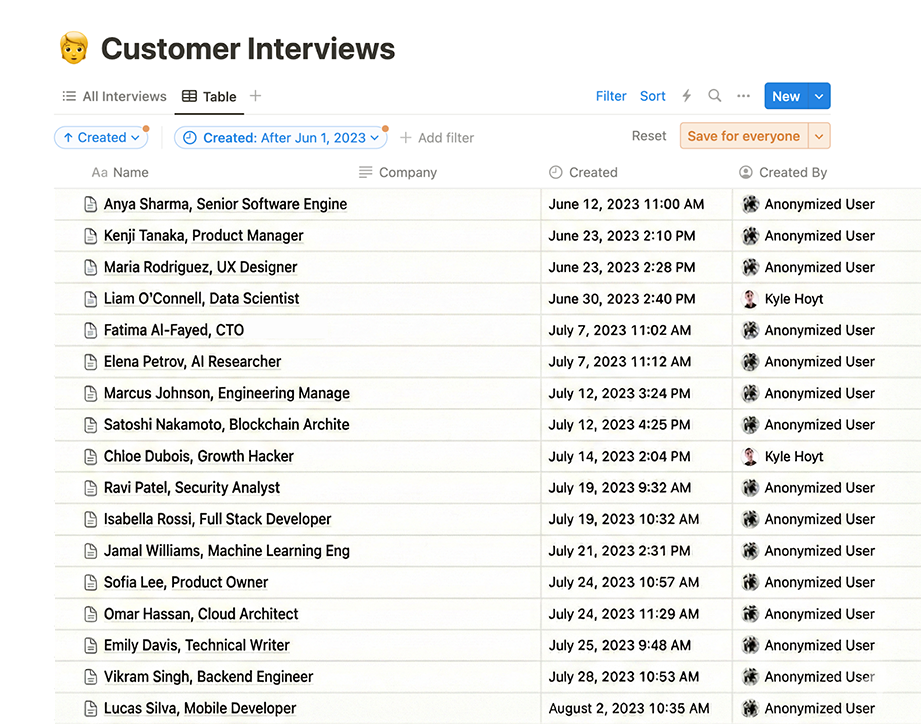The height and width of the screenshot is (724, 921).
Task: Open the three-dot view options menu
Action: pos(743,96)
